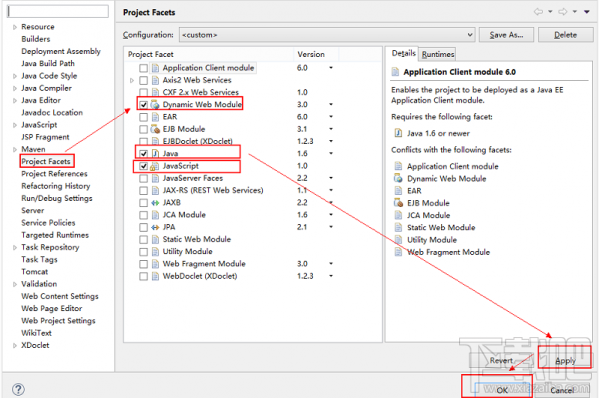Click the Save As button

[x=506, y=35]
